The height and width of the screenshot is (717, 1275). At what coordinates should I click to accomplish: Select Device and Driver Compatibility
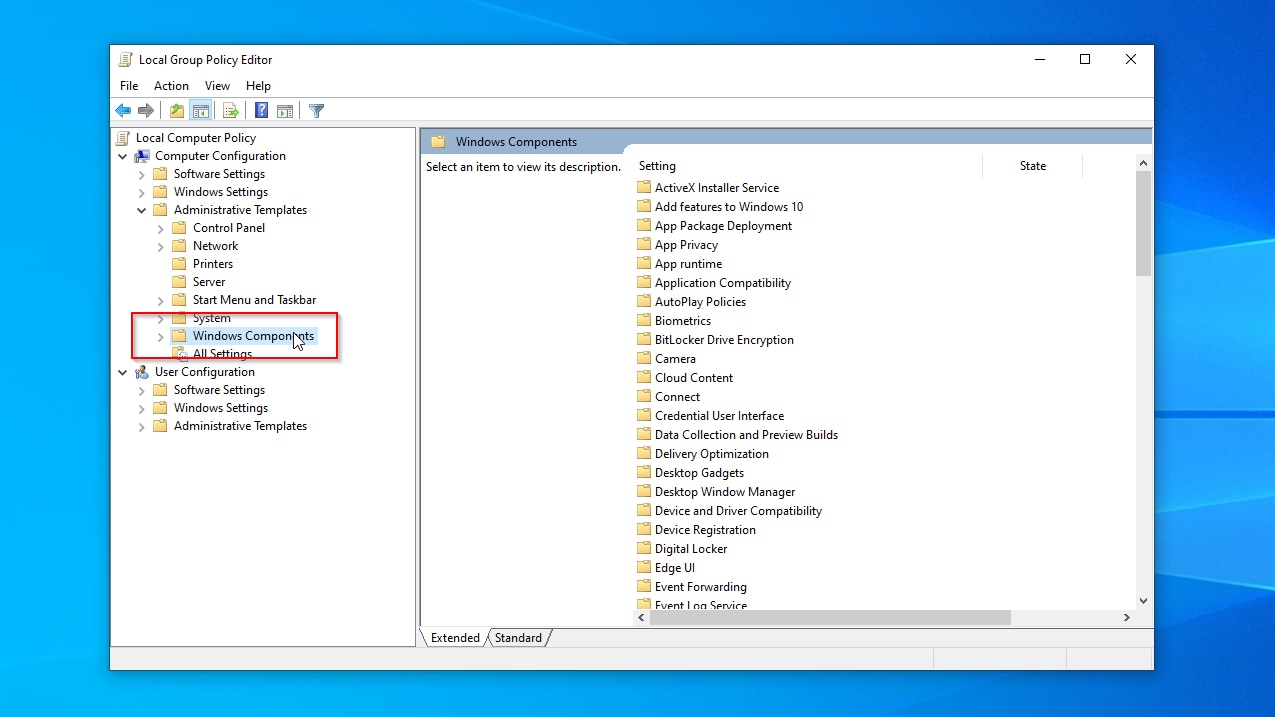[x=738, y=510]
